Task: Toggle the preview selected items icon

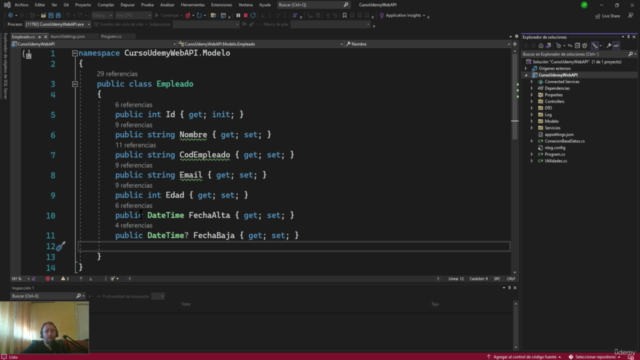Action: (616, 46)
